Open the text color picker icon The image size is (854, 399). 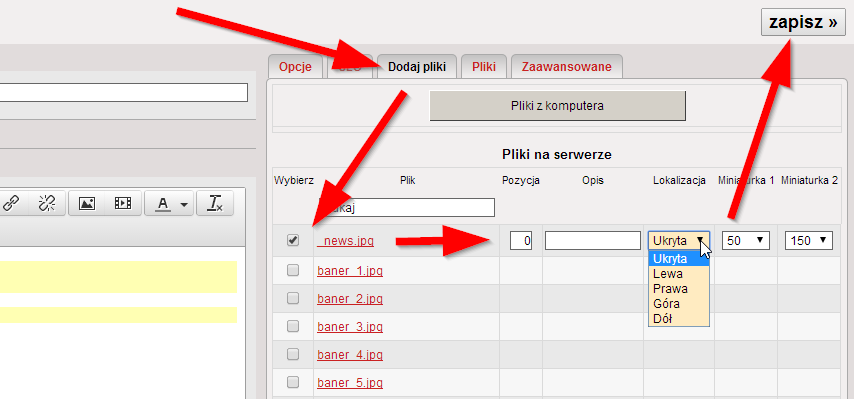point(169,204)
